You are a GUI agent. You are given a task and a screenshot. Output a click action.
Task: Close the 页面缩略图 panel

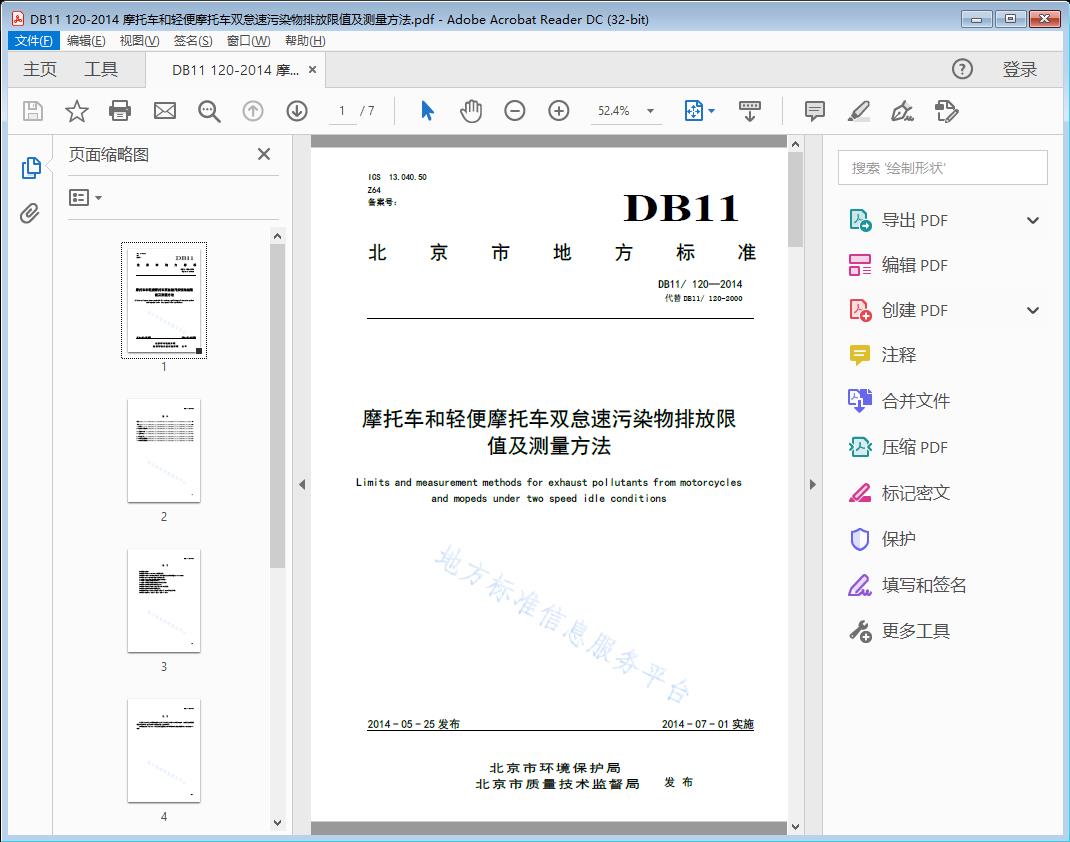coord(263,154)
